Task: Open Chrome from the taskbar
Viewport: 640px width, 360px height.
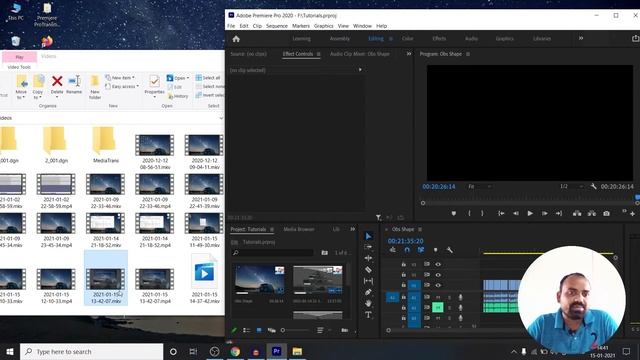Action: click(235, 351)
